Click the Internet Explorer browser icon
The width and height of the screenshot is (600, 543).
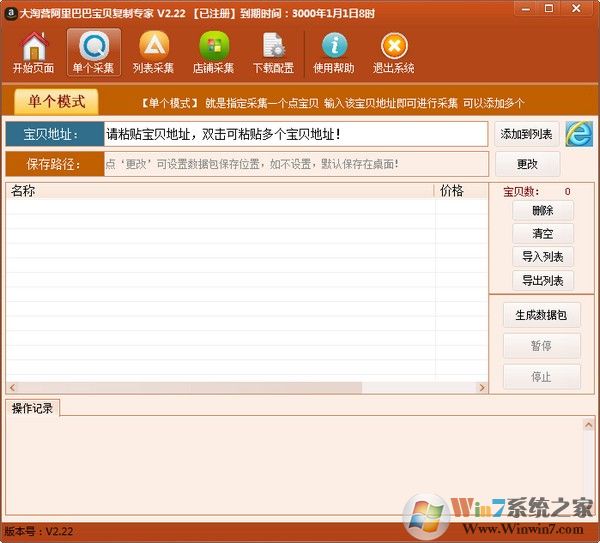click(579, 134)
